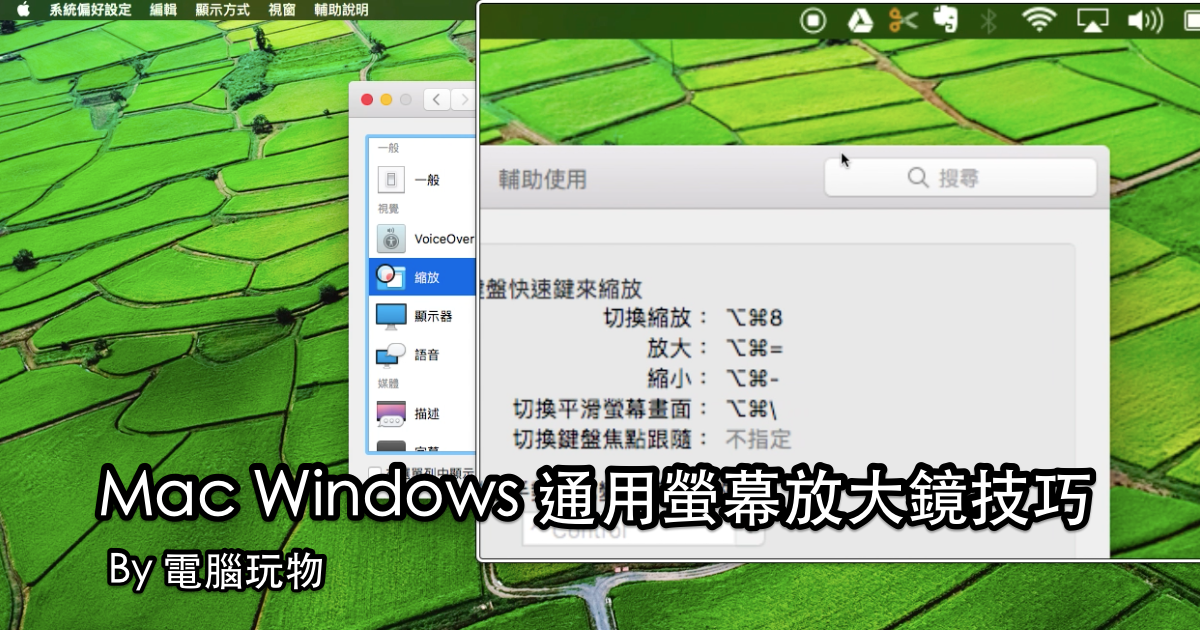
Task: Click the 放大 shortcut label
Action: (677, 349)
